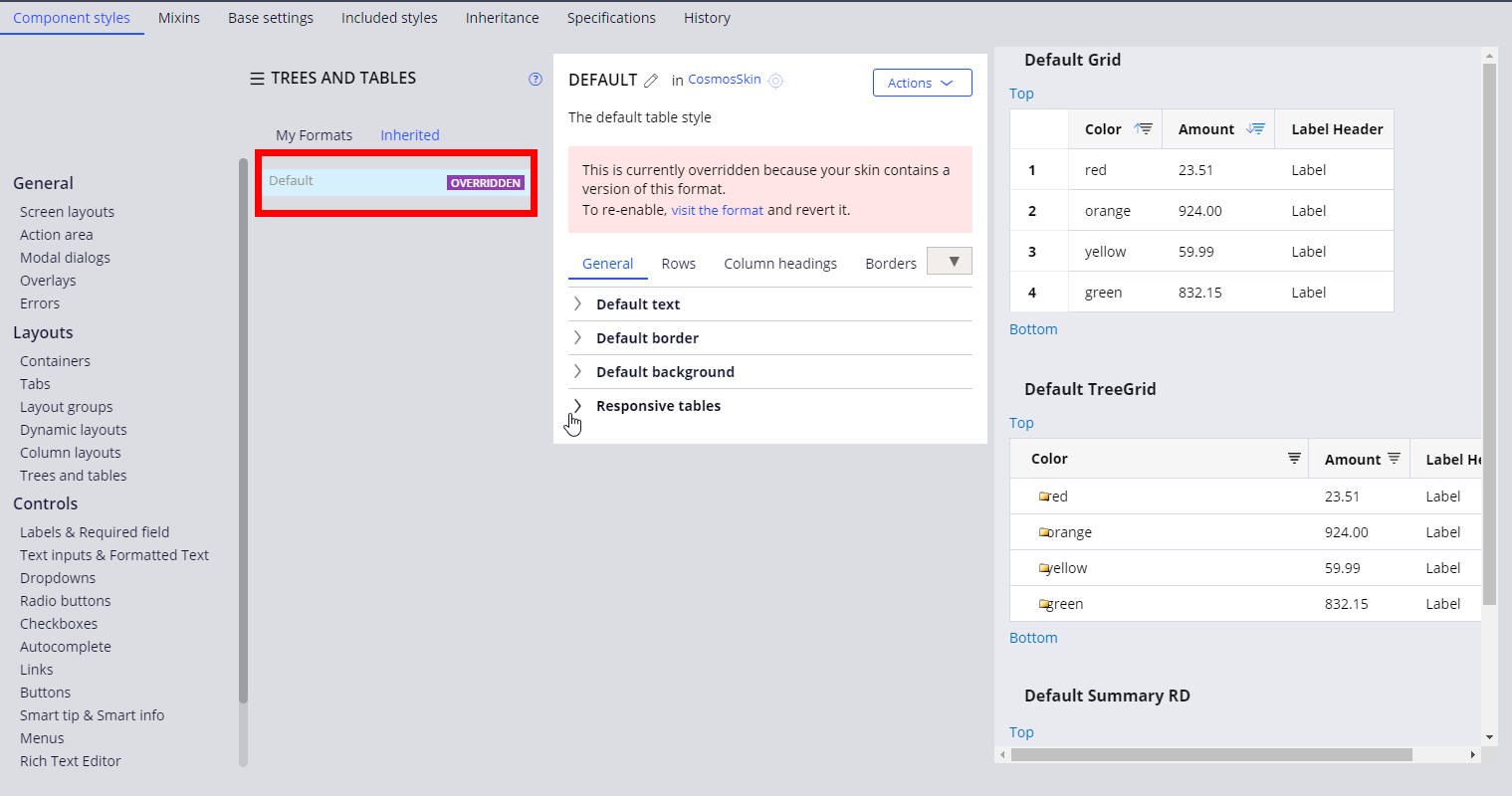Select the Default overridden format row
This screenshot has width=1512, height=796.
tap(396, 182)
